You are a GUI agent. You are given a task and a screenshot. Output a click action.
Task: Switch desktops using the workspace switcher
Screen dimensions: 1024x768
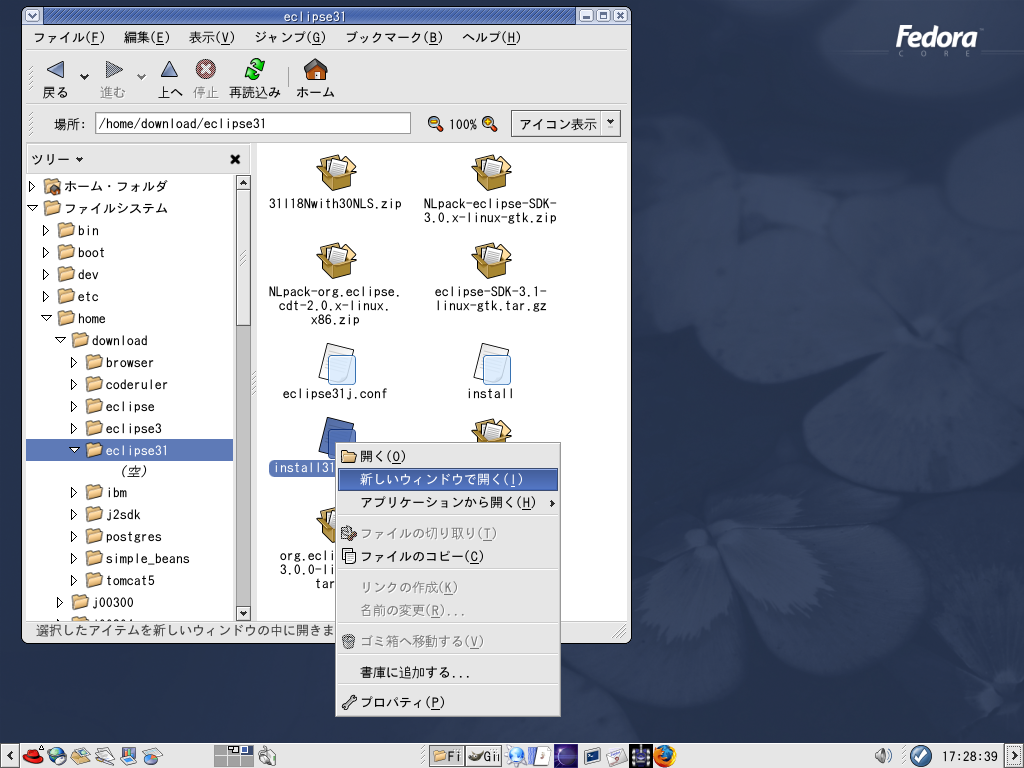click(x=234, y=756)
